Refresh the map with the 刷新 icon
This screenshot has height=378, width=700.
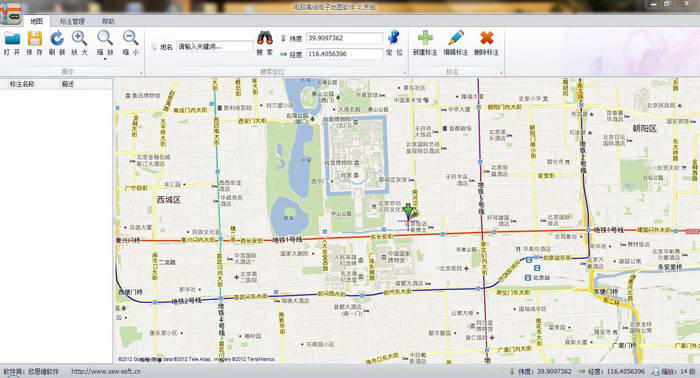click(57, 39)
